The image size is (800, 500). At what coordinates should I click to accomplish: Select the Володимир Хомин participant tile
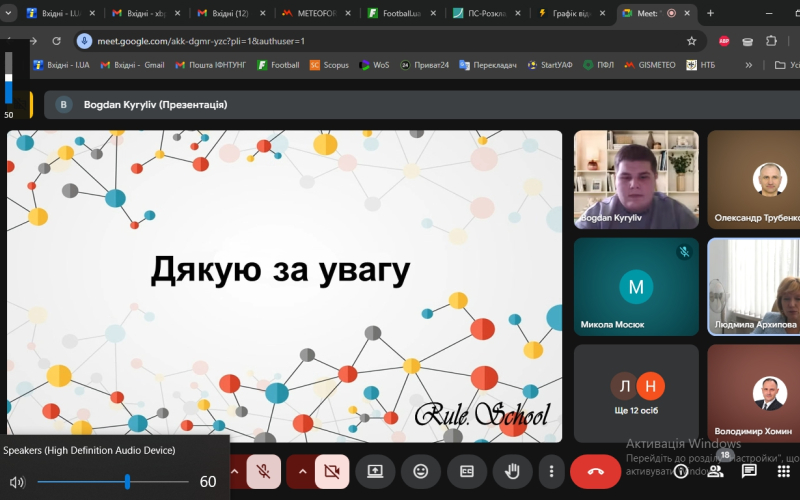(754, 393)
